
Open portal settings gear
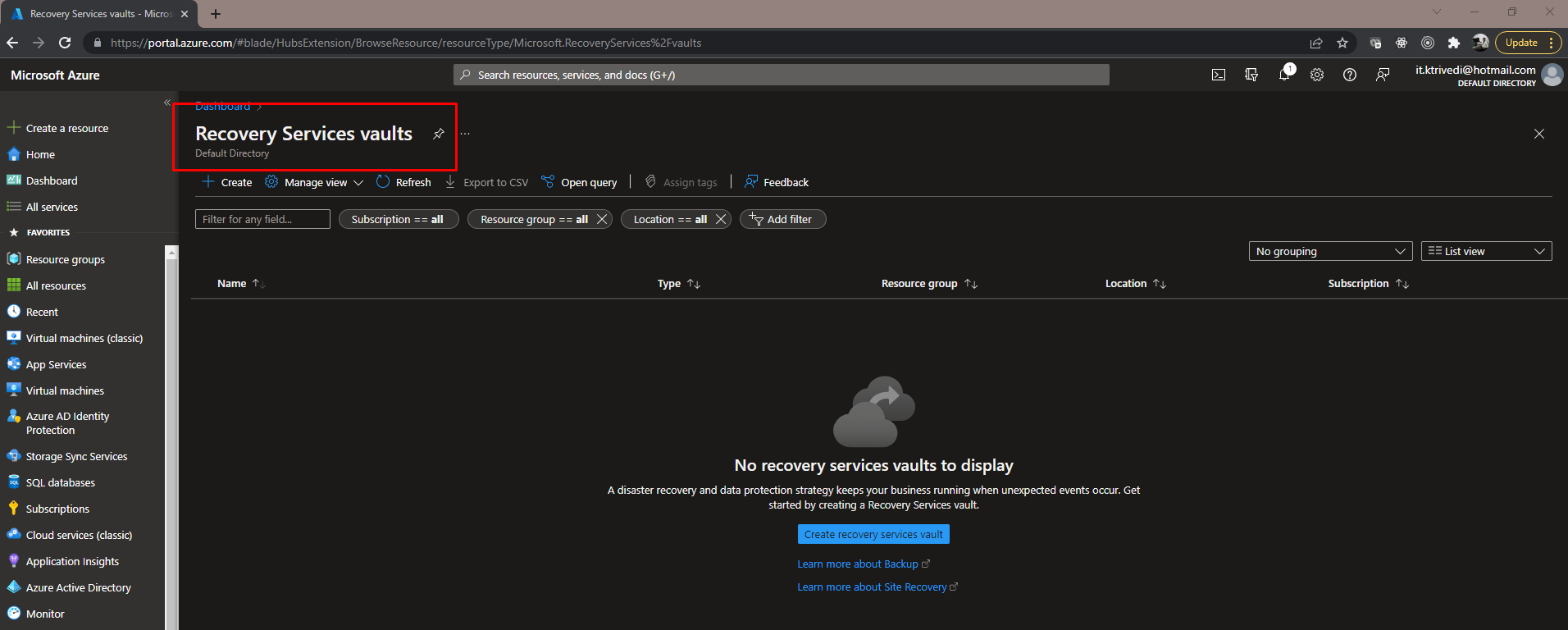coord(1317,75)
